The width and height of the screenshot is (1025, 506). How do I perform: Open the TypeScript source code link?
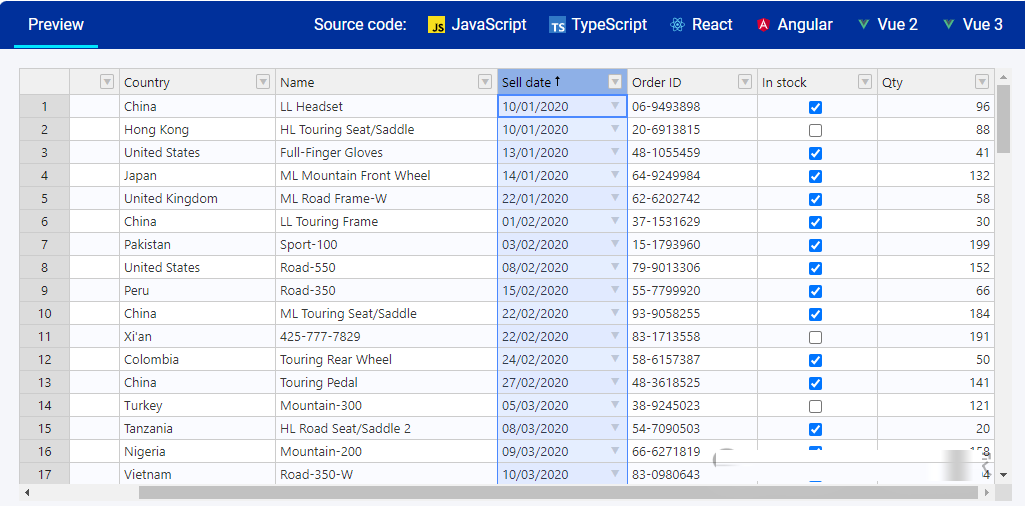608,25
